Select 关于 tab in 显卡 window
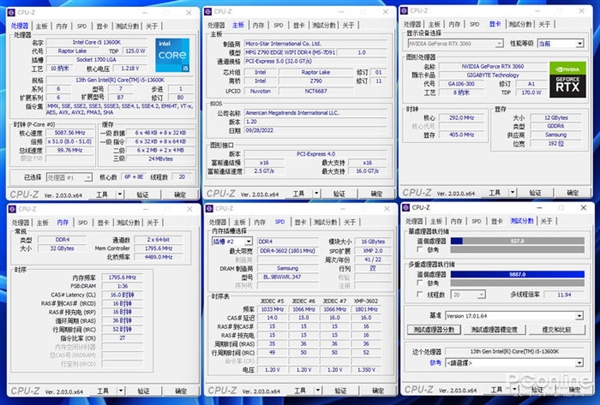The image size is (600, 405). (544, 24)
